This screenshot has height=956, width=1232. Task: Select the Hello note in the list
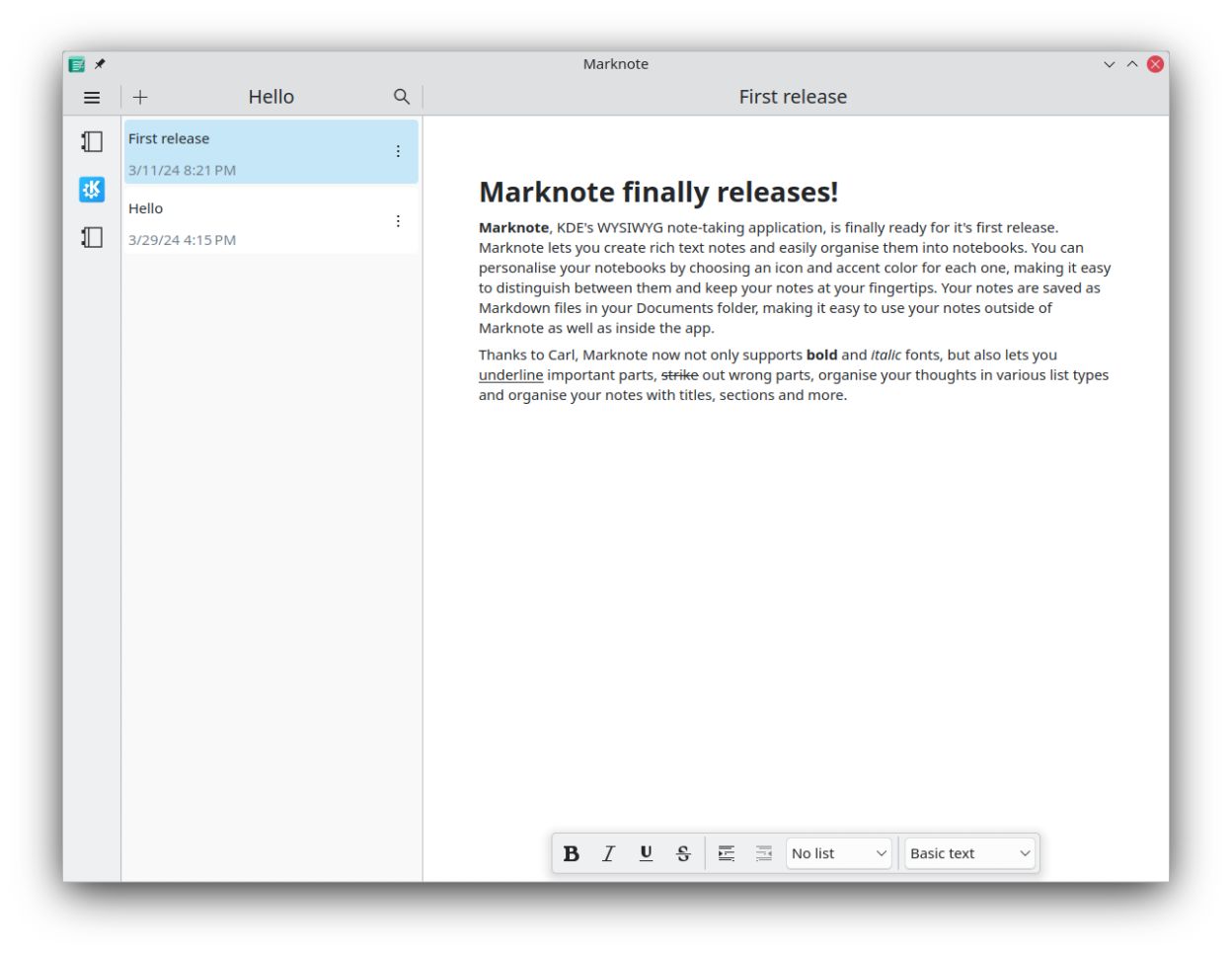pyautogui.click(x=247, y=221)
